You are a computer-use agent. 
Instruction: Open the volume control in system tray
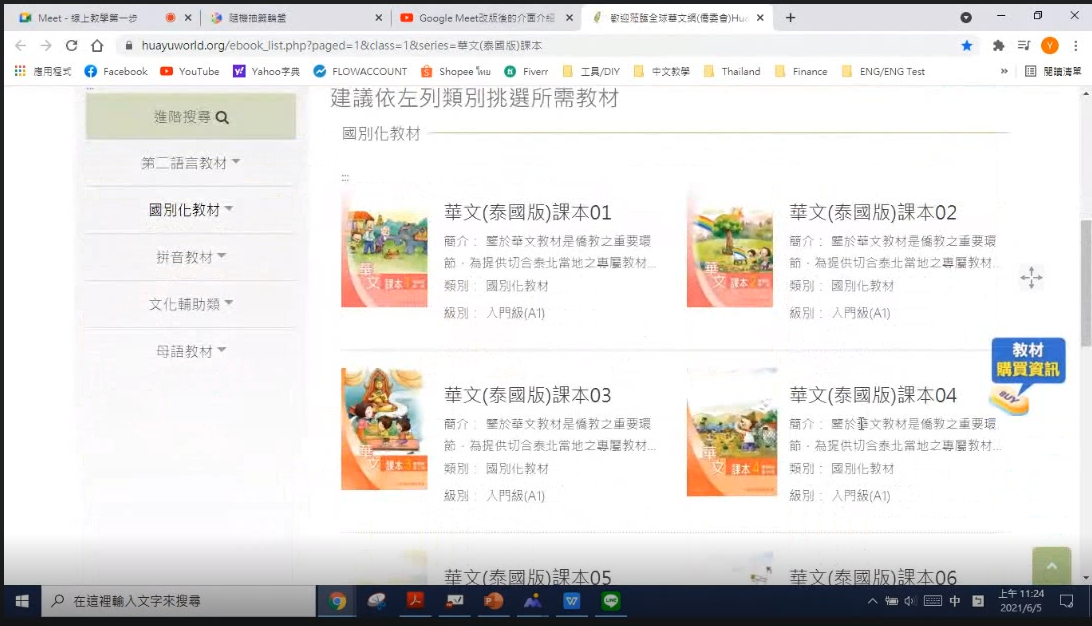point(910,601)
